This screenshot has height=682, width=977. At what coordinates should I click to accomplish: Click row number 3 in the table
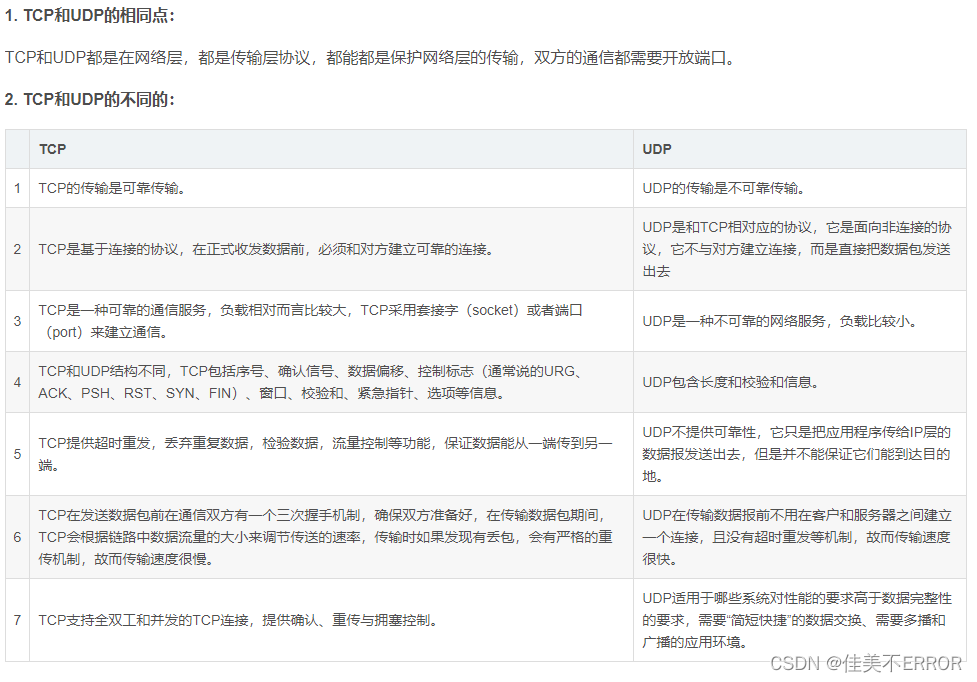(17, 320)
